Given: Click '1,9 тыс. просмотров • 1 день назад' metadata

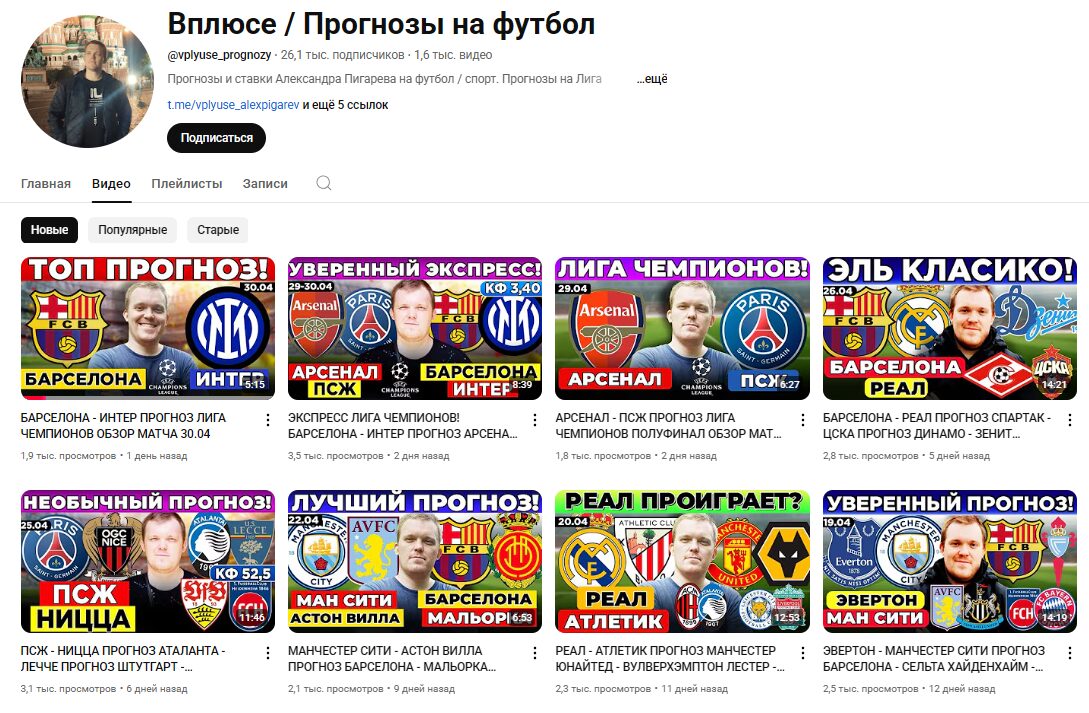Looking at the screenshot, I should (104, 456).
